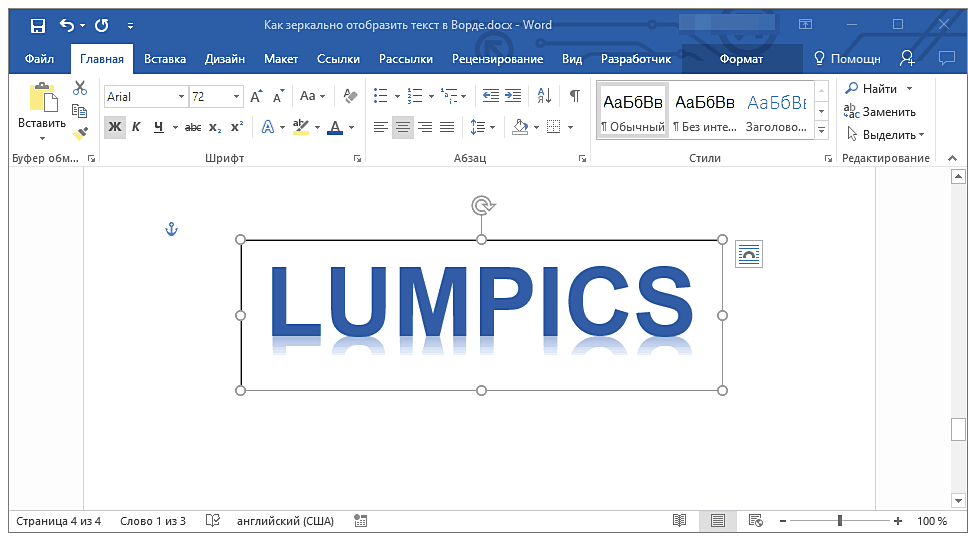Click the Clear All Formatting icon
Screen dimensions: 968x541
point(350,96)
